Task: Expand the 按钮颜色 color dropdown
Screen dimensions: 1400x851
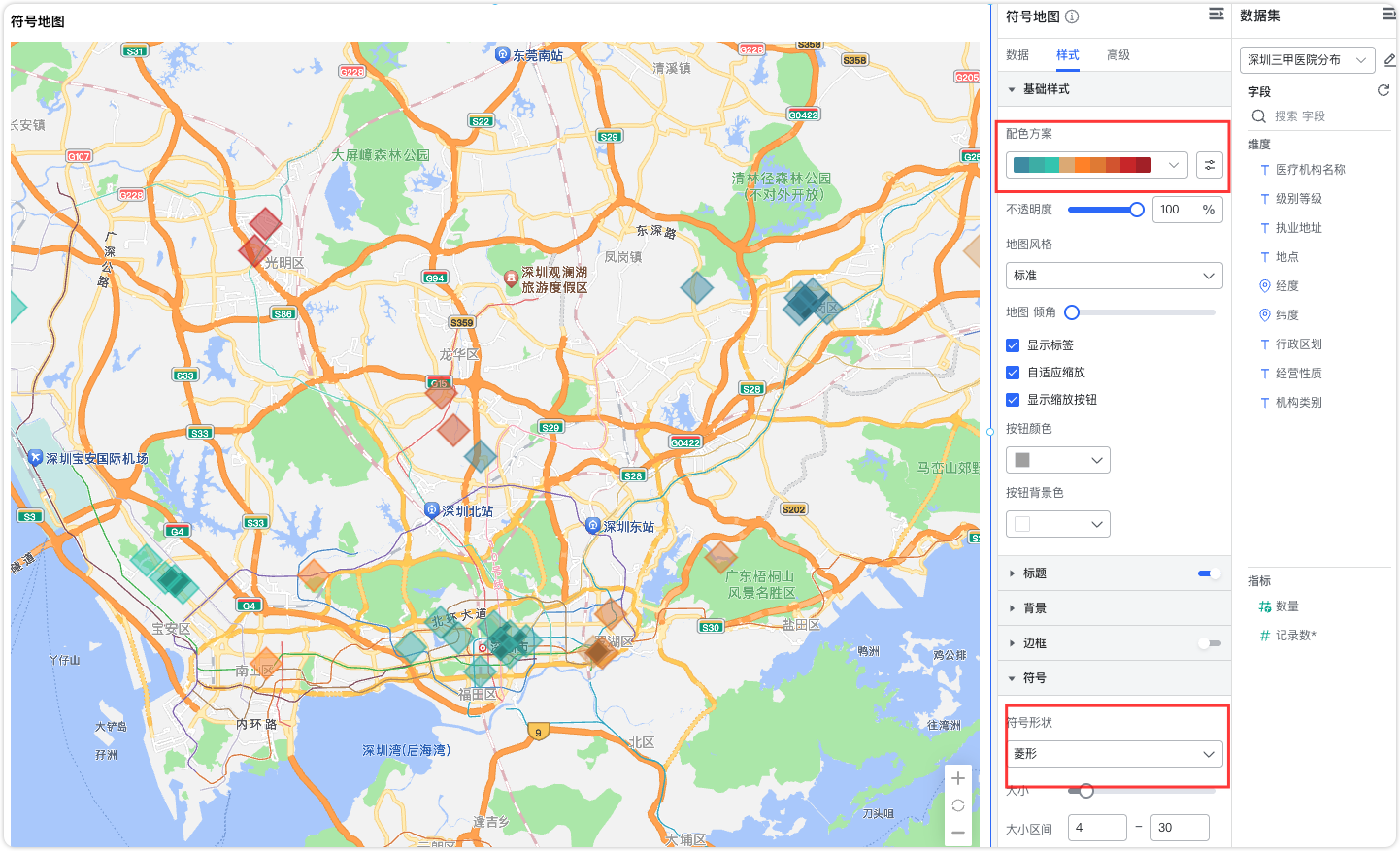Action: [x=1057, y=459]
